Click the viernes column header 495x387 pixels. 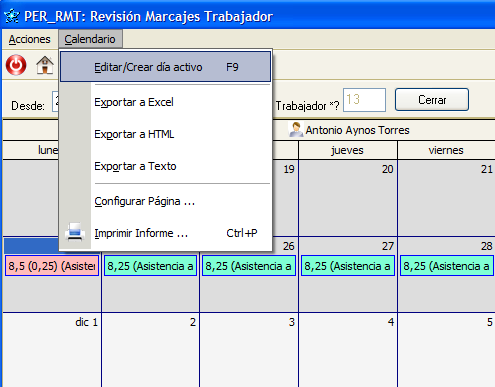(446, 150)
